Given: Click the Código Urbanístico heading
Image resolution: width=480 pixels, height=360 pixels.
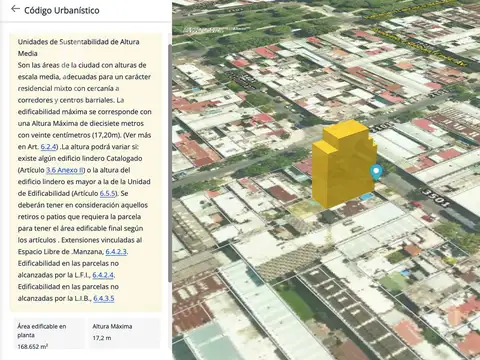Looking at the screenshot, I should pos(62,10).
